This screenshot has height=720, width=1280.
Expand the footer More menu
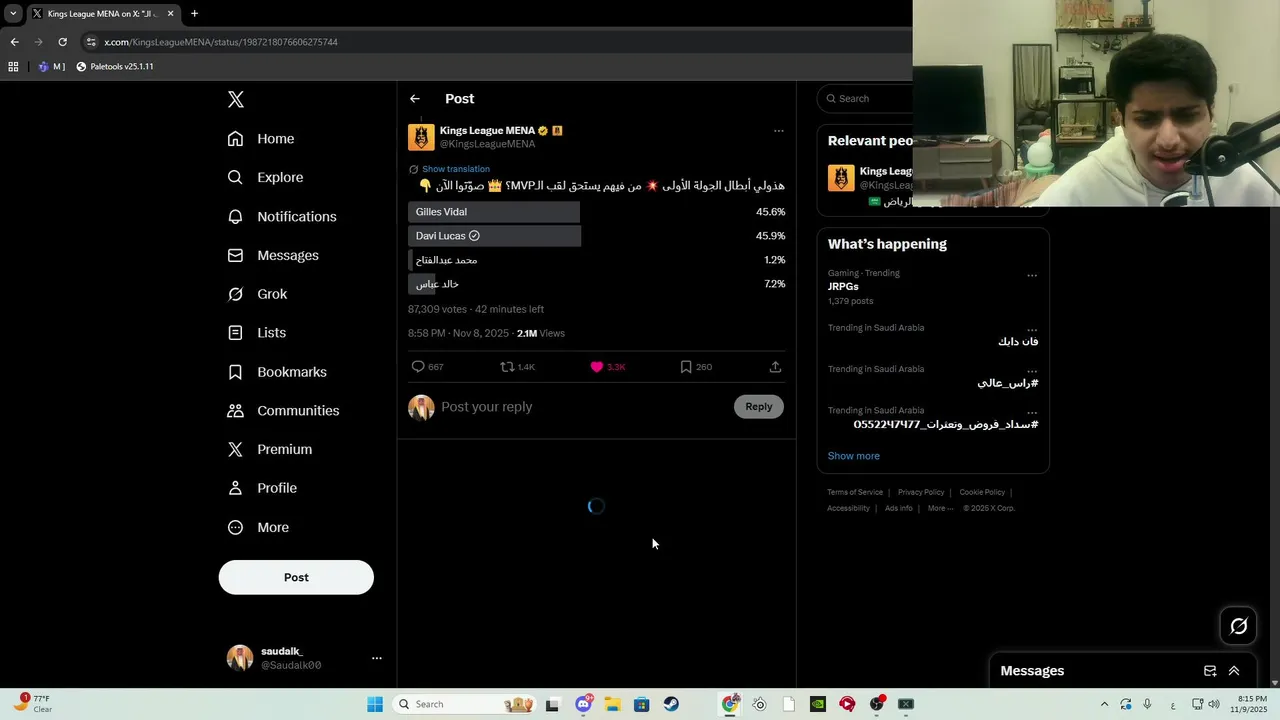(940, 508)
